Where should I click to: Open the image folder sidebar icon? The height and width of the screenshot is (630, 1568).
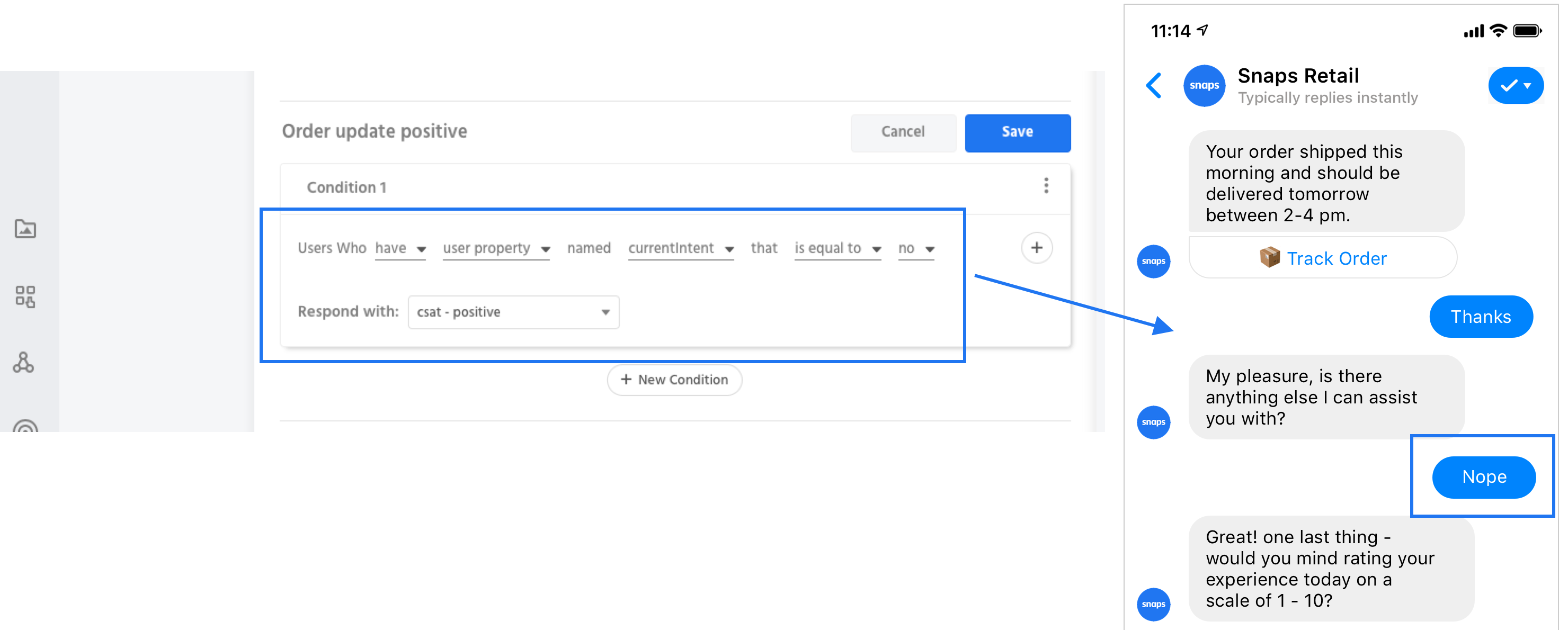[x=25, y=229]
